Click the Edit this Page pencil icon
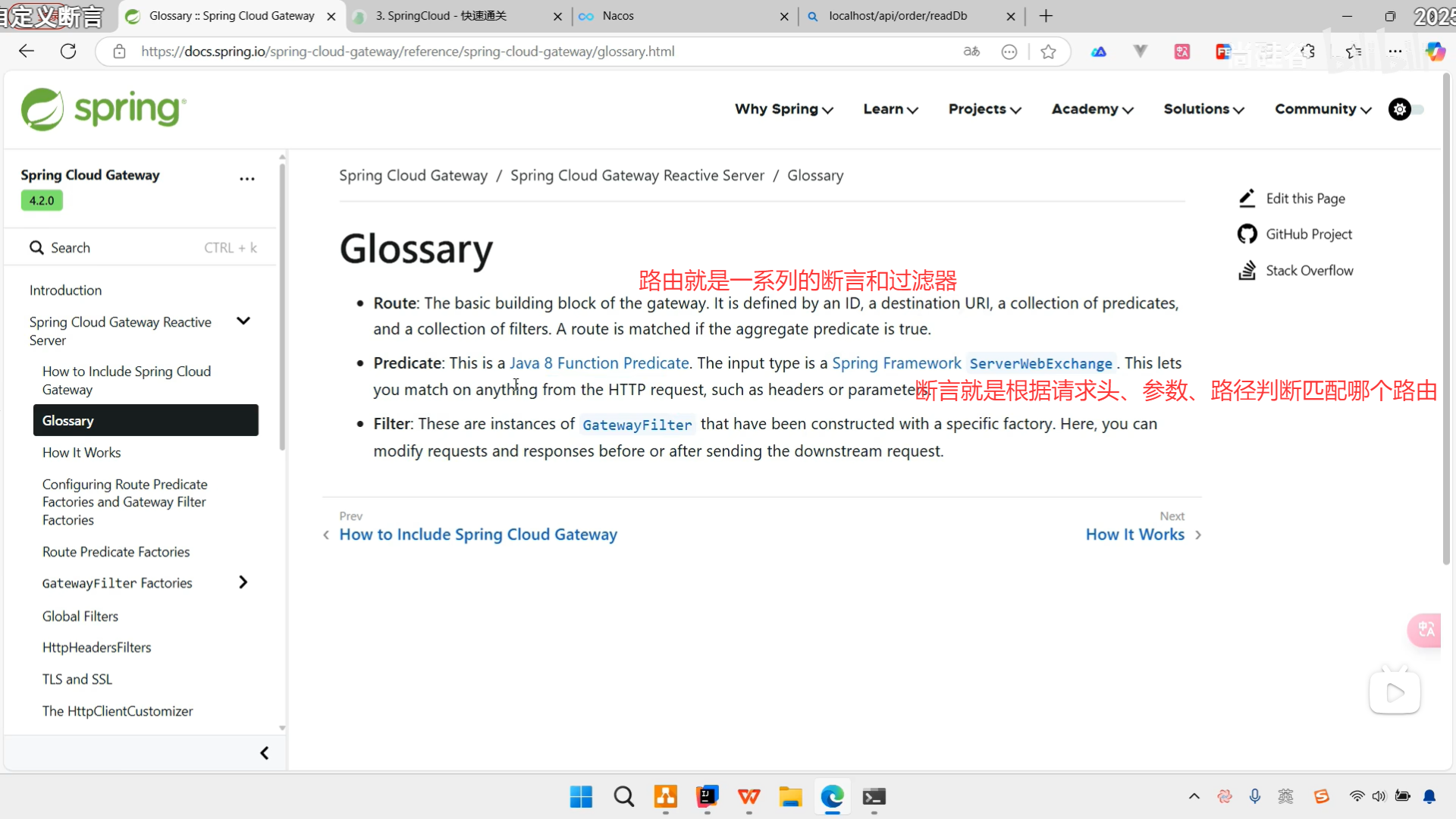Image resolution: width=1456 pixels, height=819 pixels. [1247, 199]
